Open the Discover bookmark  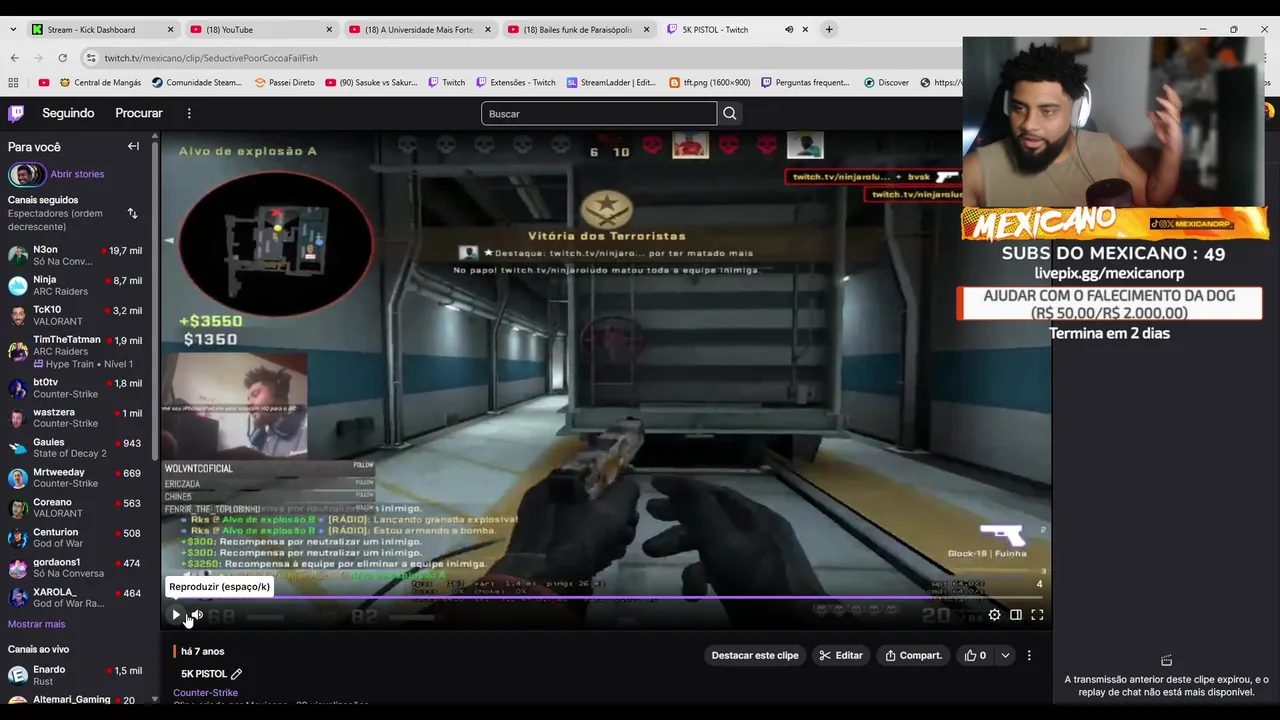(x=886, y=83)
